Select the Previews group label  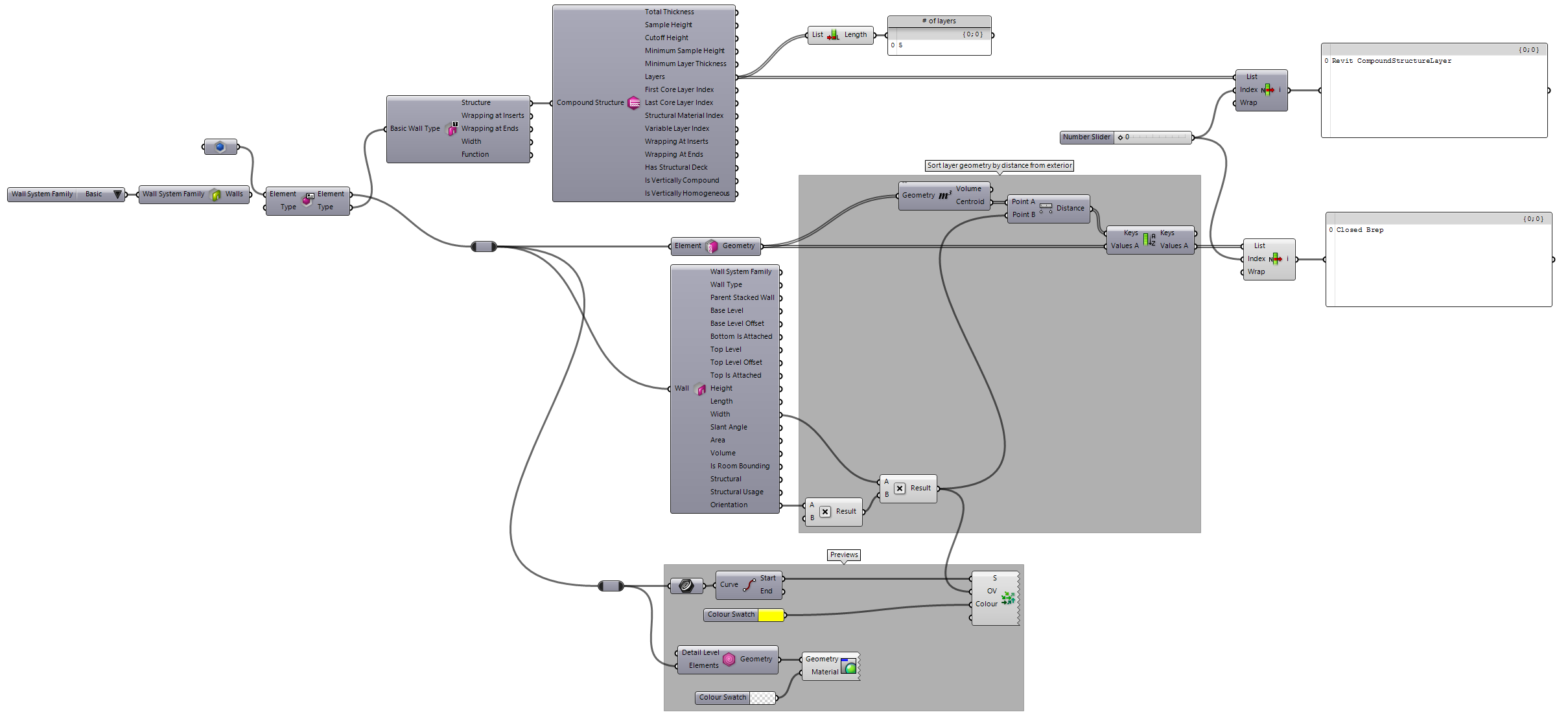(843, 555)
